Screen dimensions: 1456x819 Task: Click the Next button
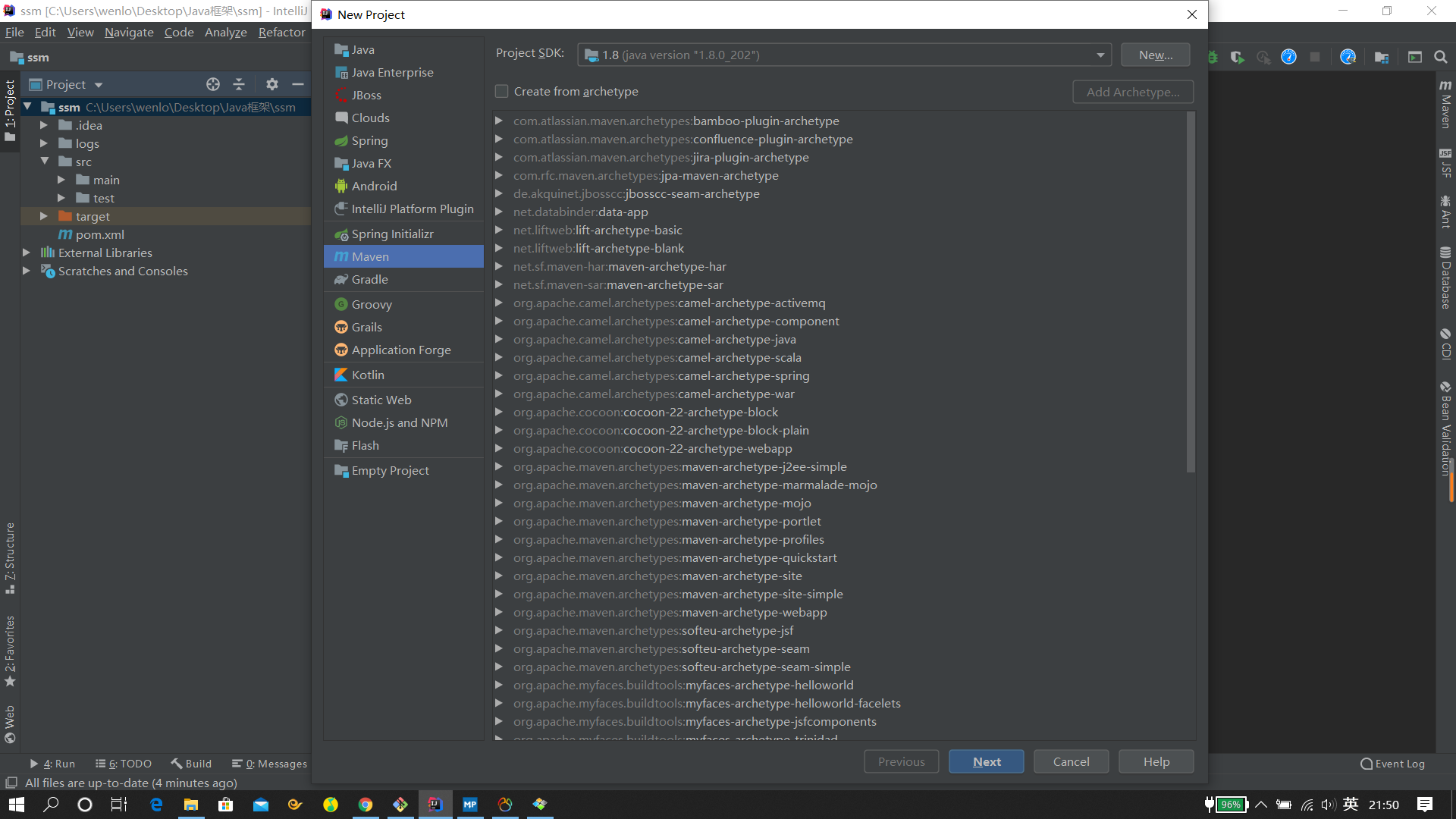click(986, 761)
